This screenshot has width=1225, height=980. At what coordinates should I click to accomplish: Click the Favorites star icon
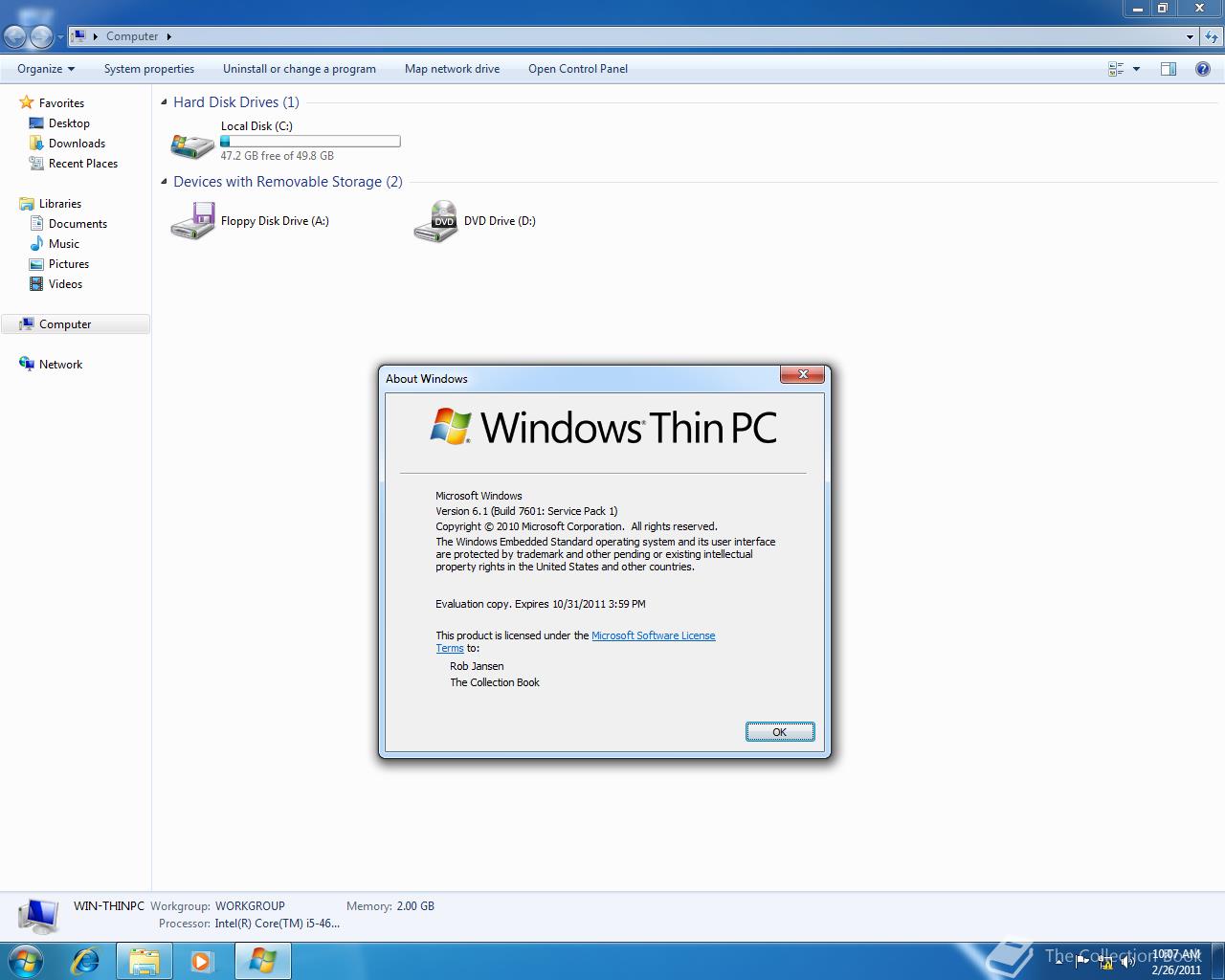point(27,102)
